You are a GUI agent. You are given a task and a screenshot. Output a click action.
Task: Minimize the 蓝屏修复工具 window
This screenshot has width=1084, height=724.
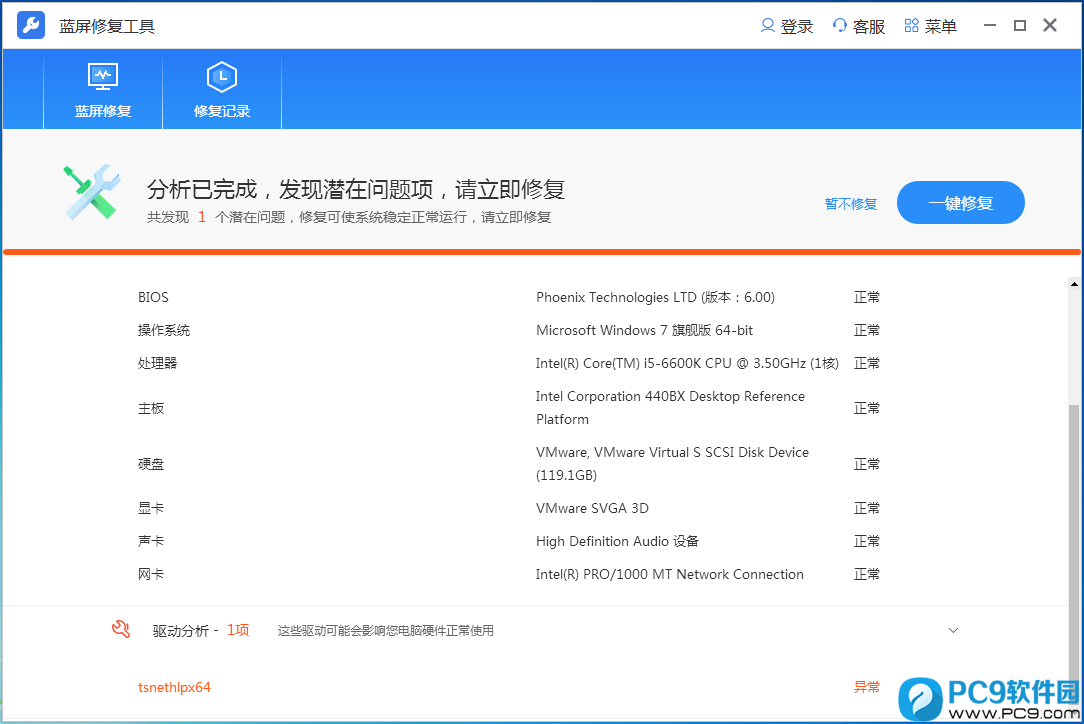point(990,26)
